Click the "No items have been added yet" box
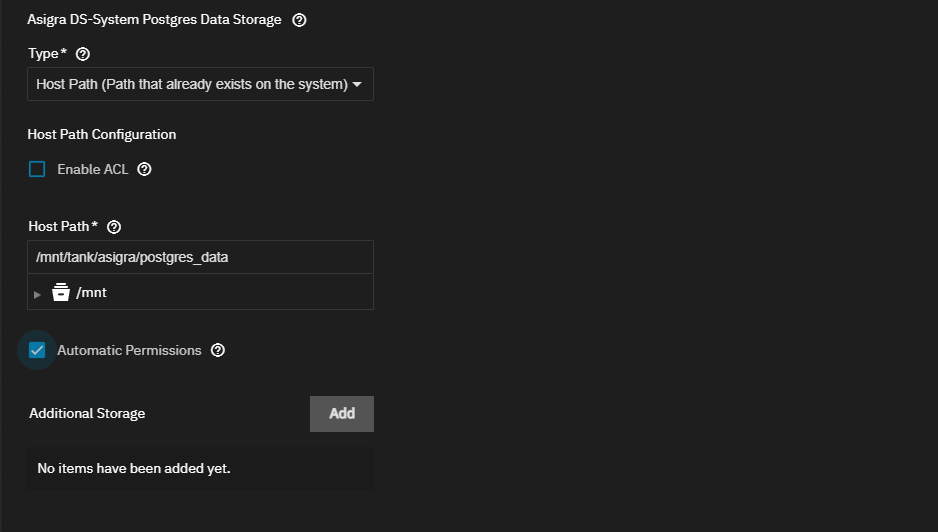 [x=200, y=469]
